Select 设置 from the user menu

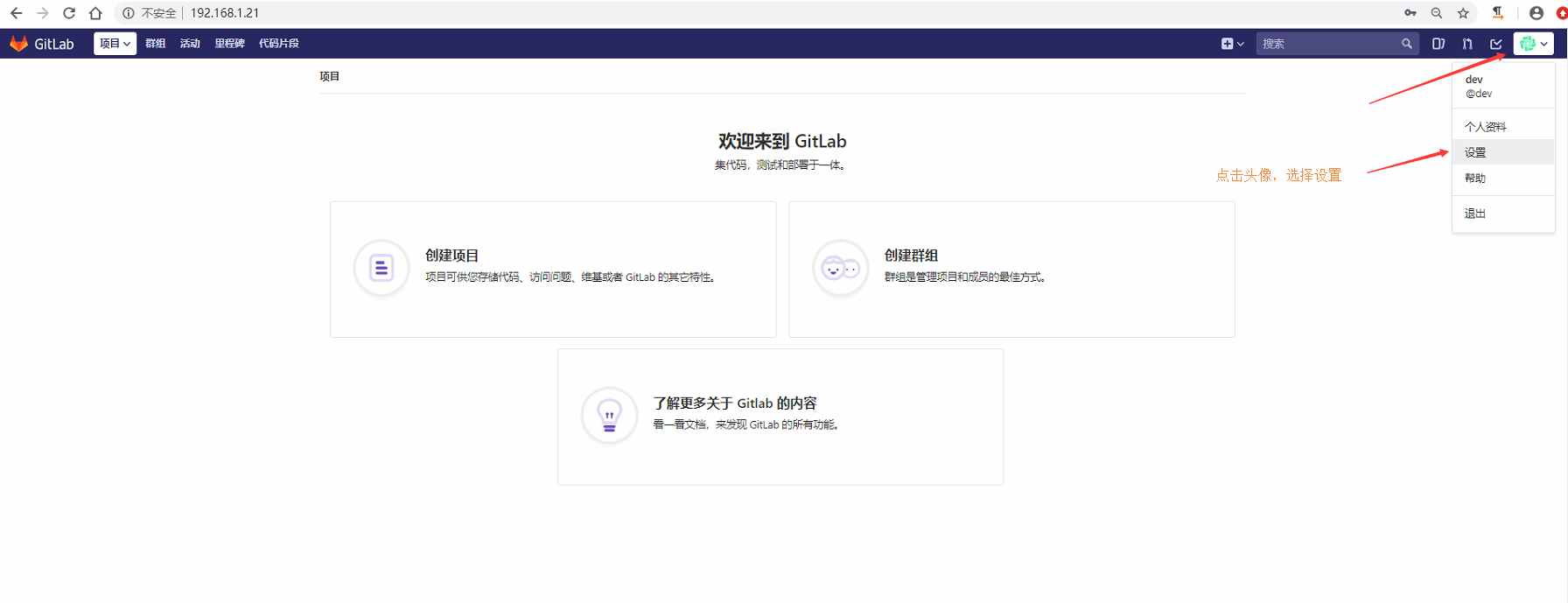[x=1503, y=152]
